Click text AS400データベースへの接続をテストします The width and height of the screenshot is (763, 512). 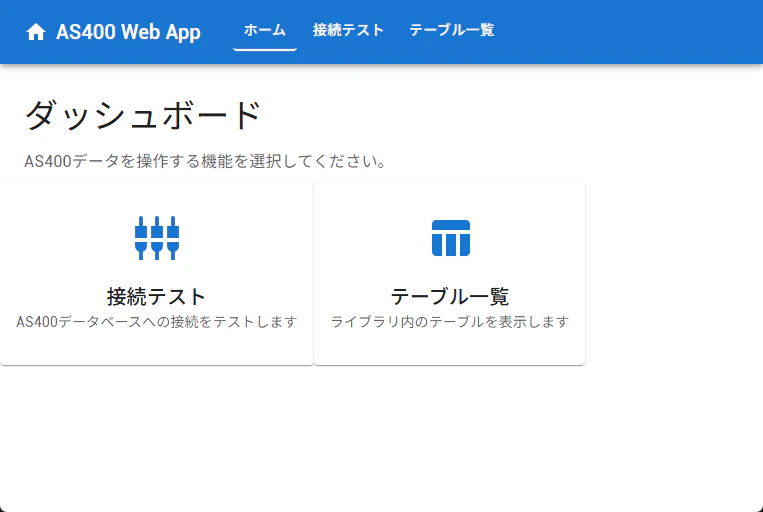point(157,322)
